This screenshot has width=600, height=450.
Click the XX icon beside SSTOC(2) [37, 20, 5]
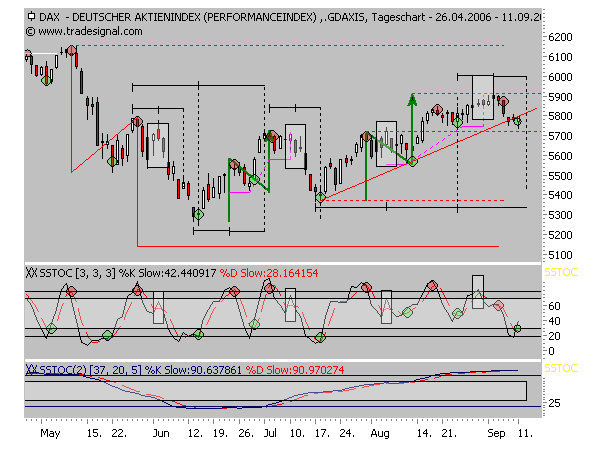point(31,370)
